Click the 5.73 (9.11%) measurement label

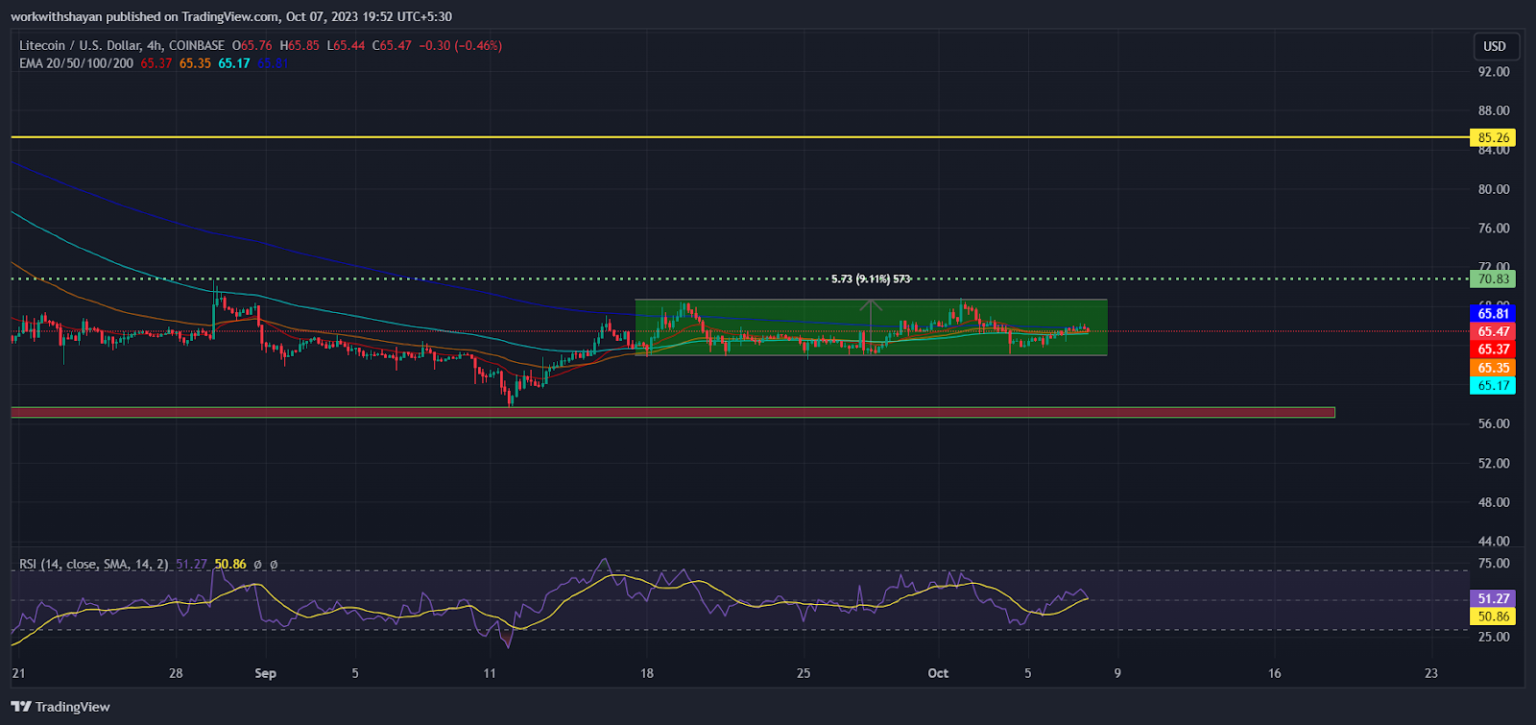(x=870, y=279)
